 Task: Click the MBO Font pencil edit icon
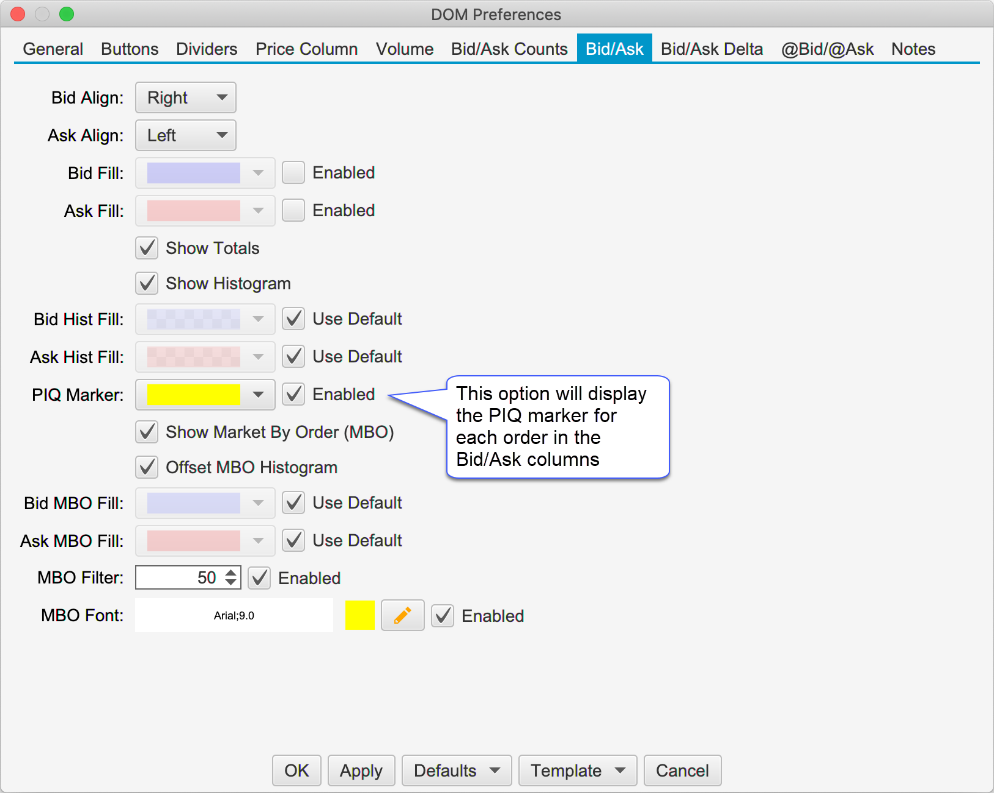403,616
